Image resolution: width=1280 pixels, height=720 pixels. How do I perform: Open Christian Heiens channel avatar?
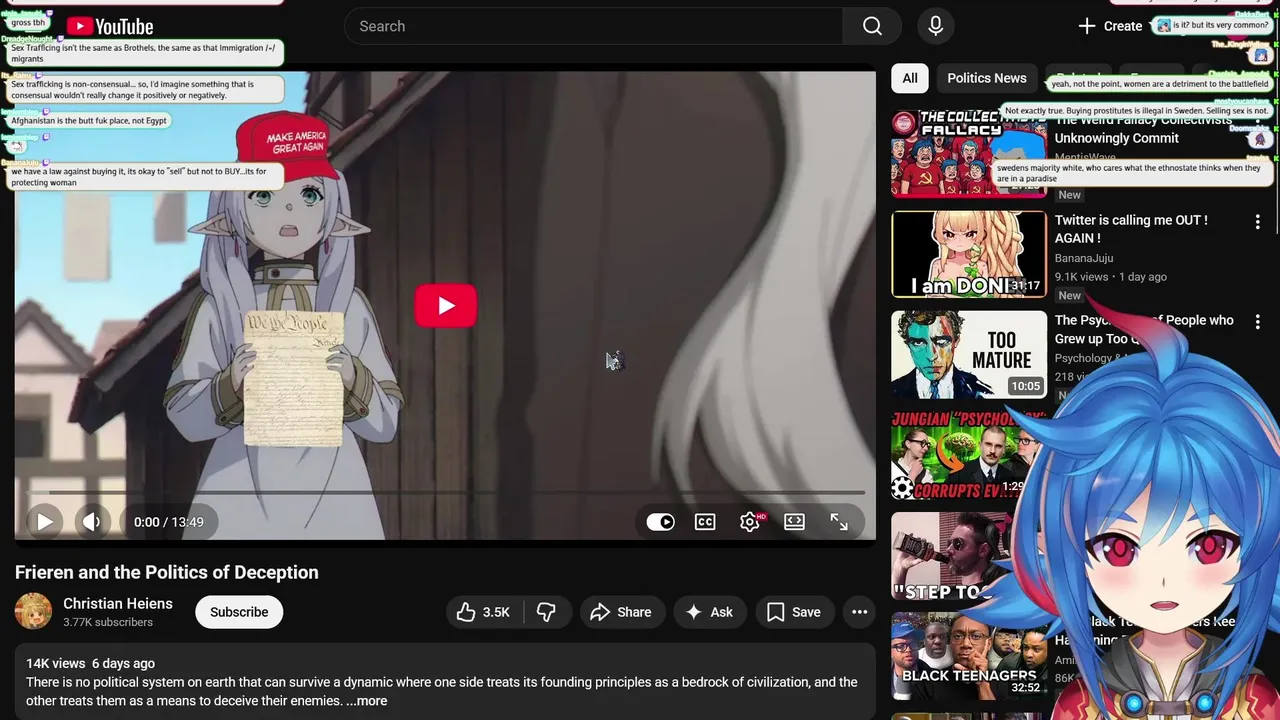(33, 611)
